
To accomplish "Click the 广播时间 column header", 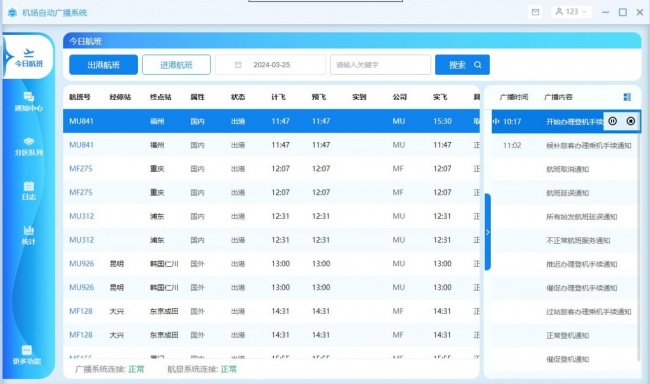I will click(514, 97).
